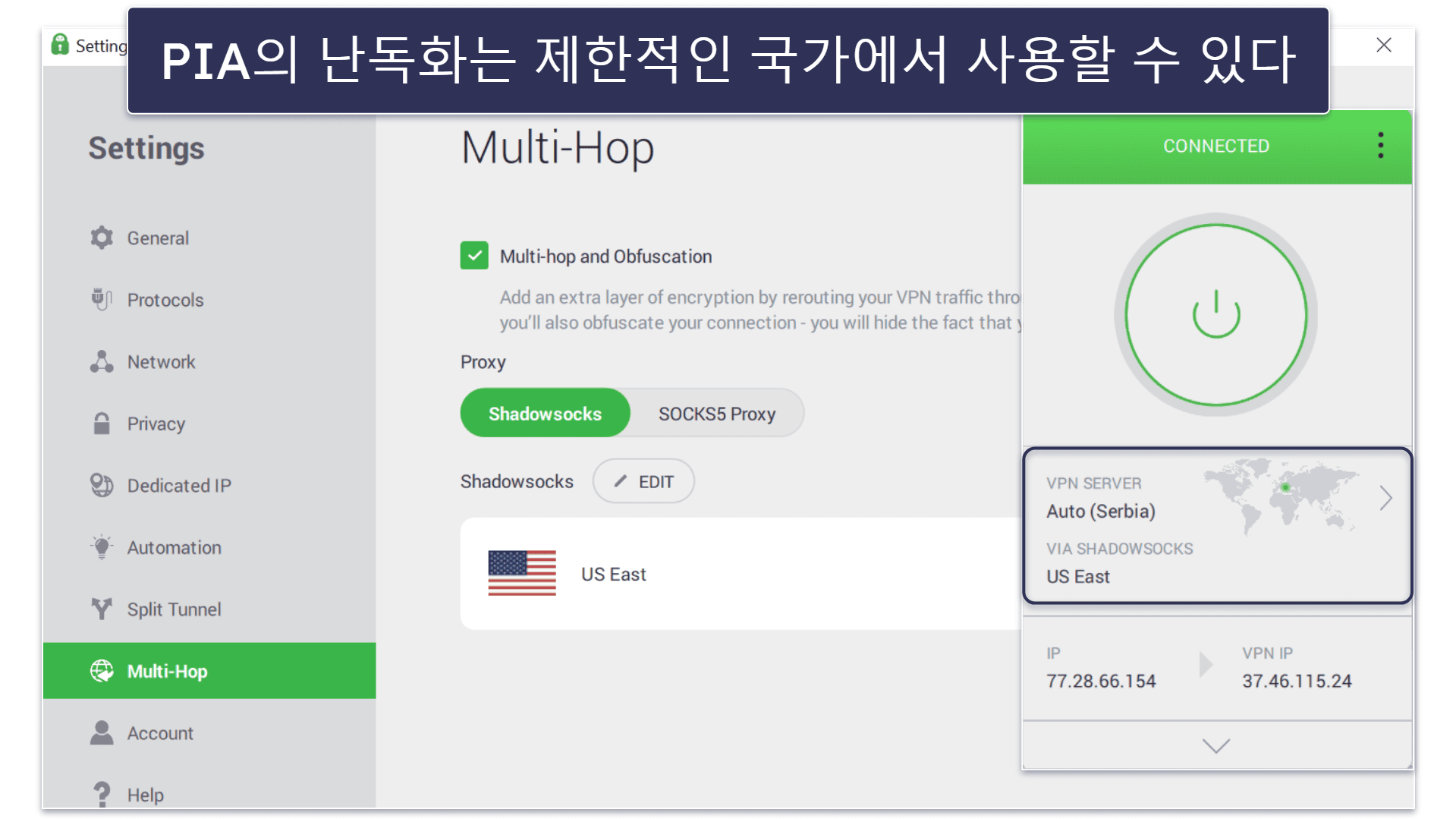The height and width of the screenshot is (819, 1456).
Task: Click the Automation lightbulb icon
Action: tap(102, 547)
